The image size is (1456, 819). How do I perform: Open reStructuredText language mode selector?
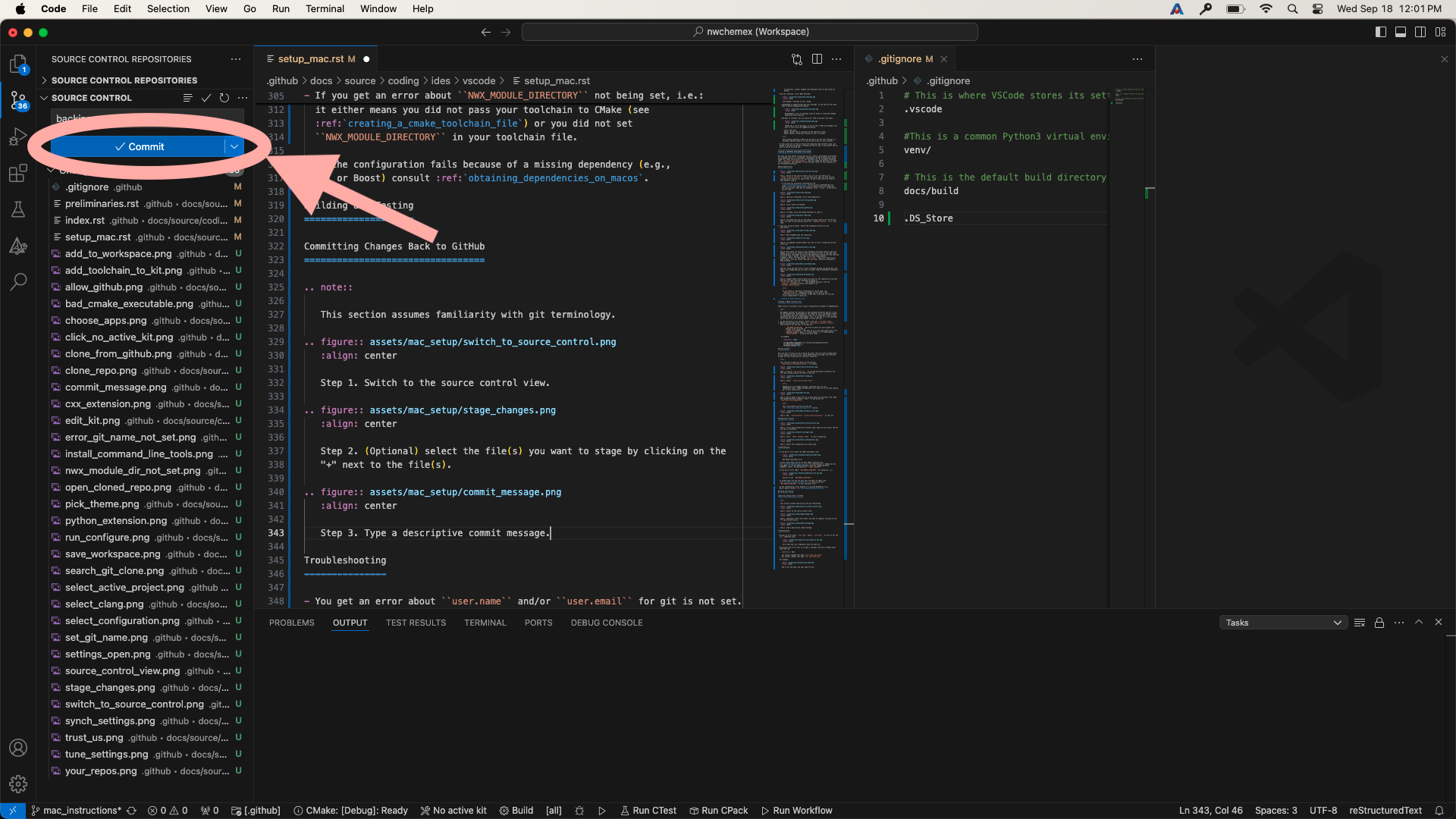1385,811
